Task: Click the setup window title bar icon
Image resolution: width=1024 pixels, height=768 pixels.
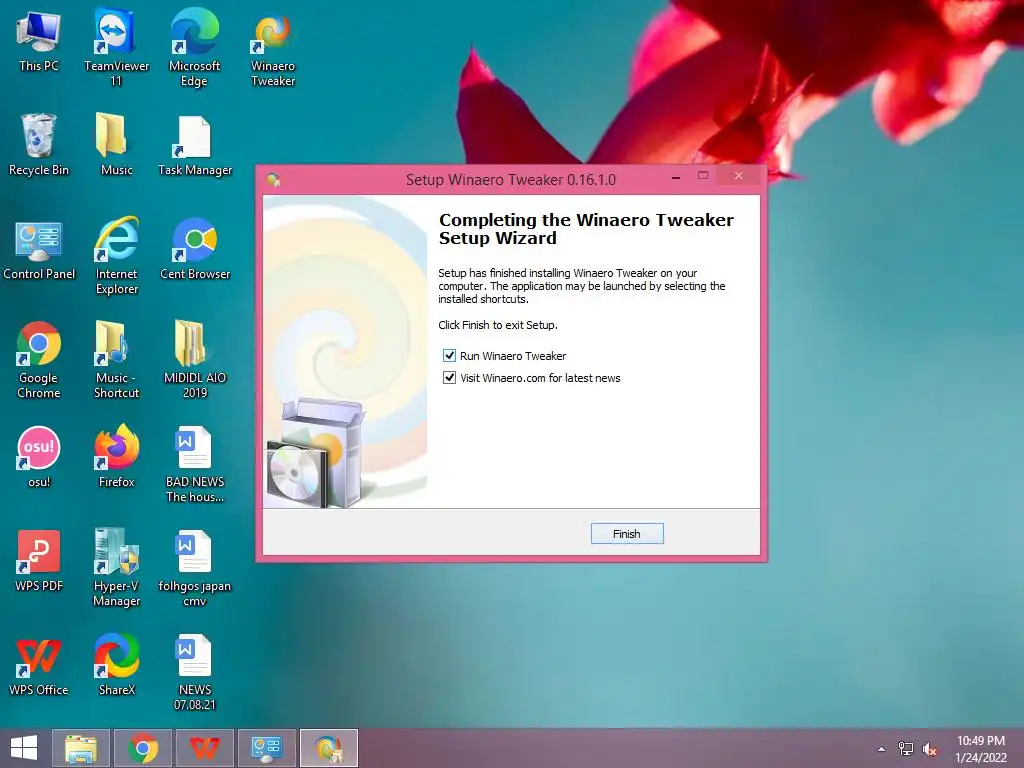Action: (x=273, y=180)
